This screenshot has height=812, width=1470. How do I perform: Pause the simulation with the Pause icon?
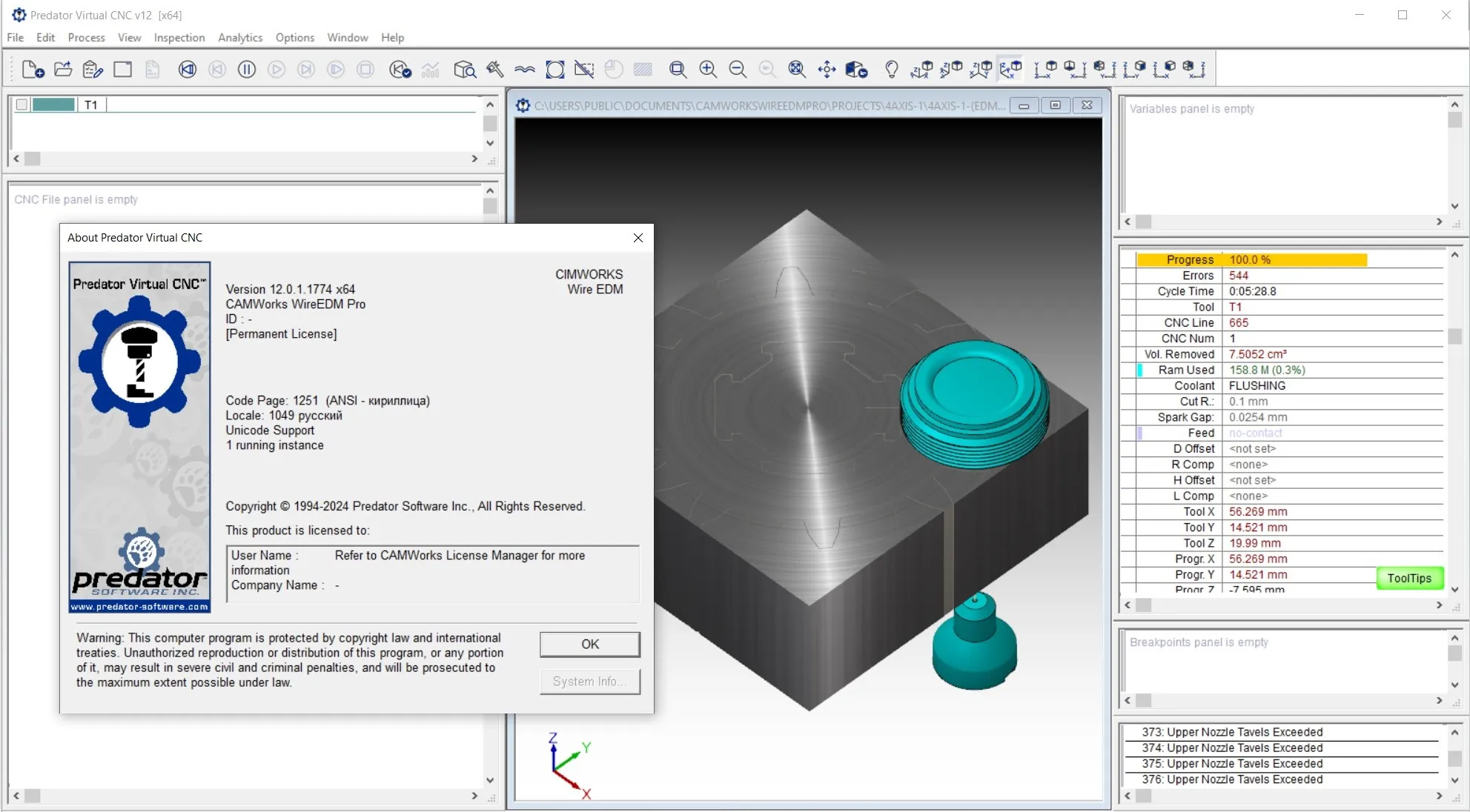click(247, 70)
